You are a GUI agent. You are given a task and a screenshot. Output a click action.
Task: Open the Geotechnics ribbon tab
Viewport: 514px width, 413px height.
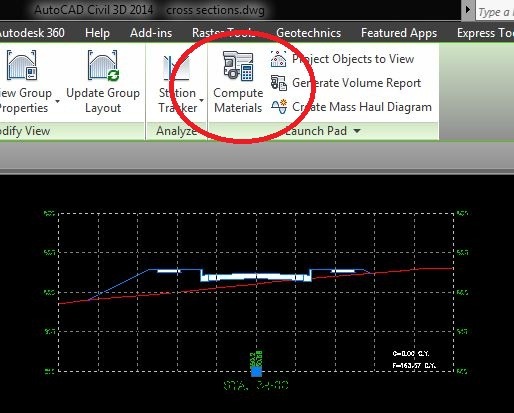308,33
